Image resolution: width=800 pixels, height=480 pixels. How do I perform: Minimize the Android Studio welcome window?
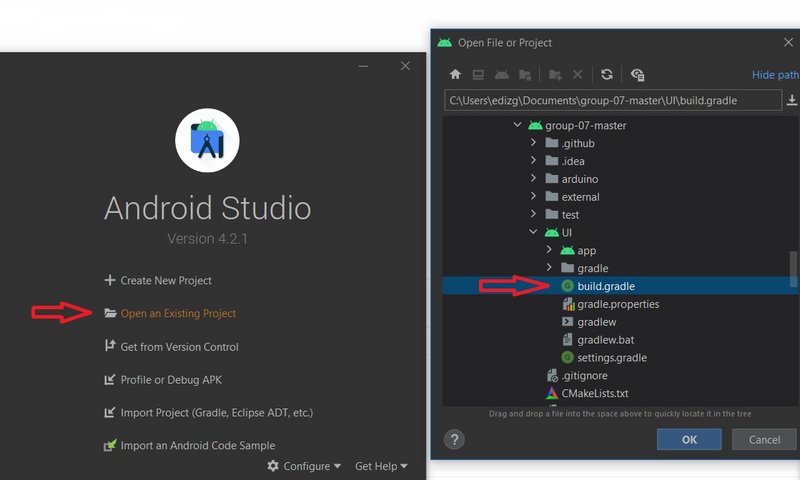(363, 66)
